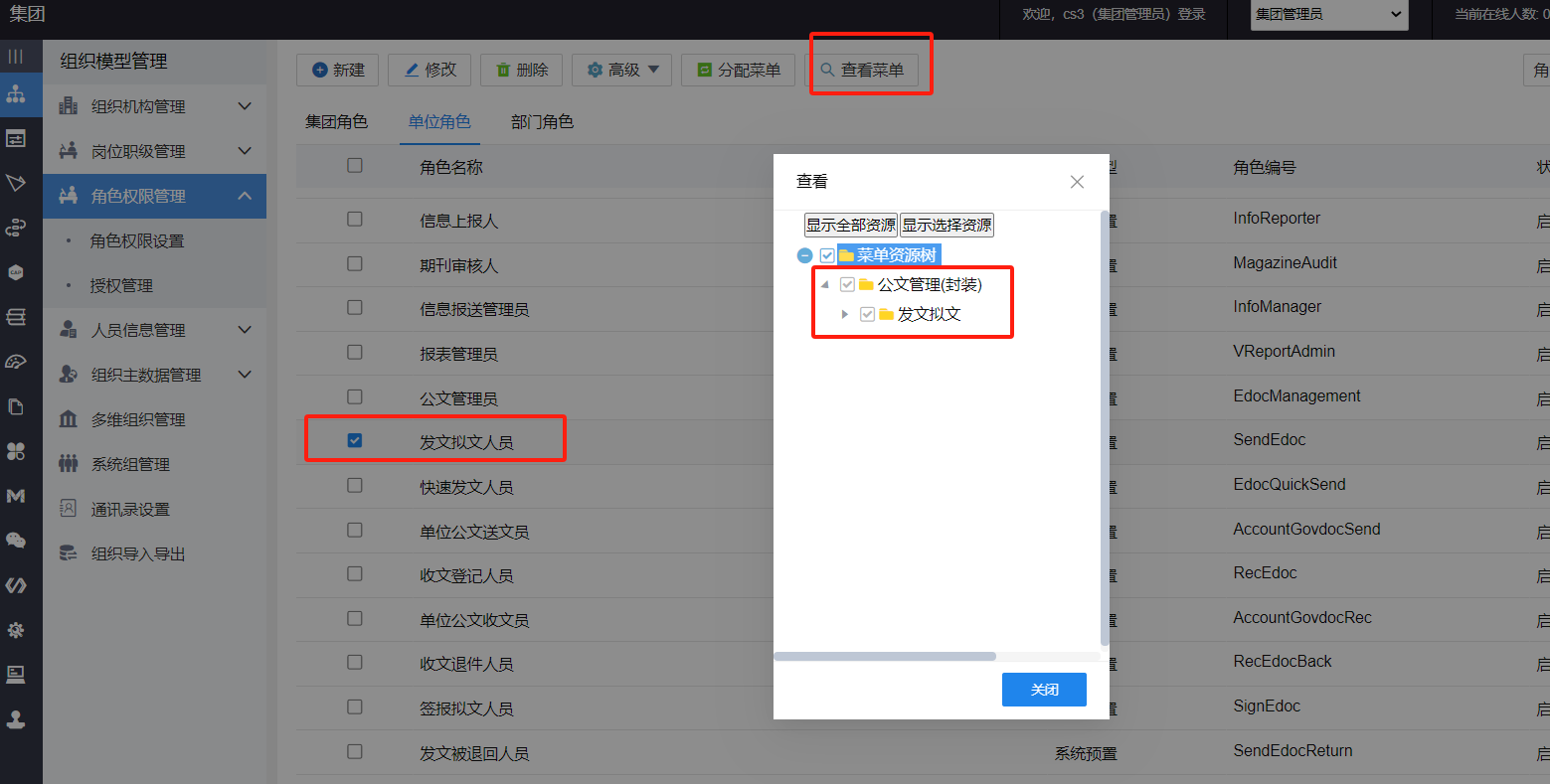The height and width of the screenshot is (784, 1550).
Task: Click the database icon beside 组织导入导出
Action: click(x=69, y=553)
